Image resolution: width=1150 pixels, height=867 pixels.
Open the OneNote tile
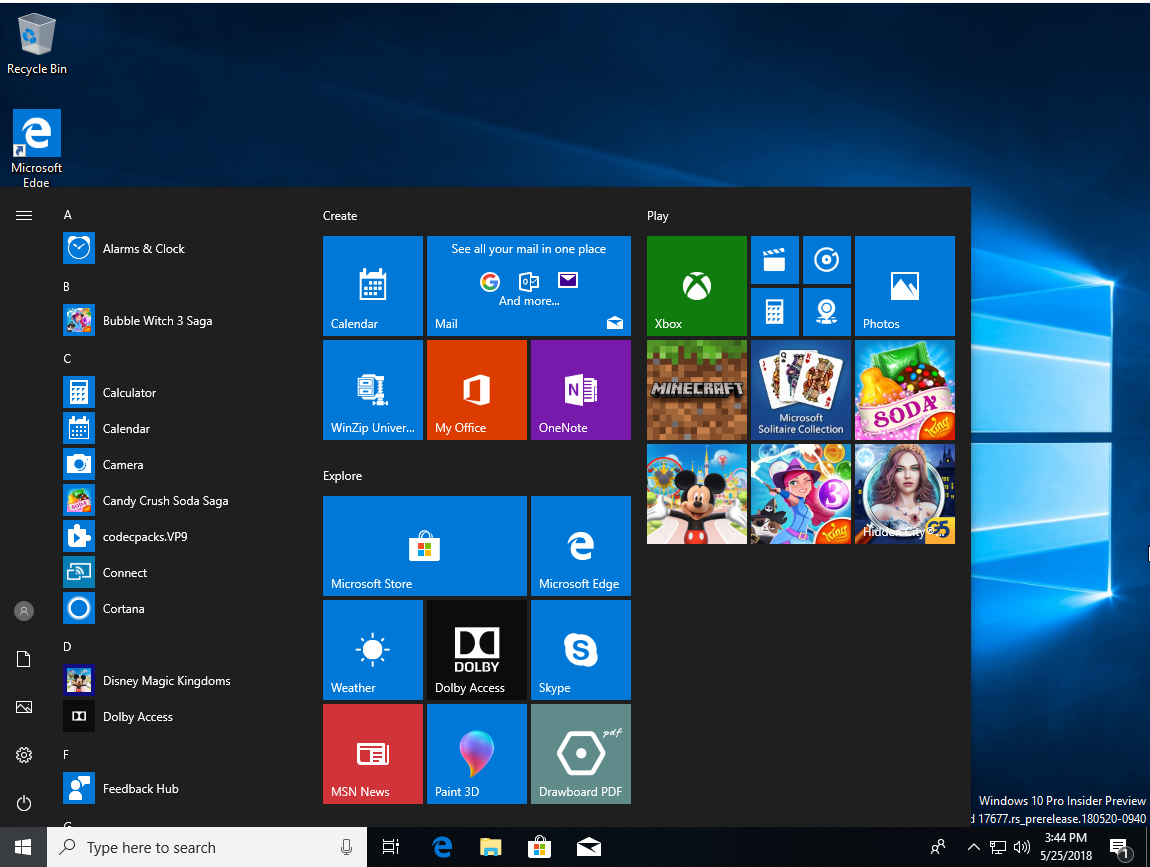[x=581, y=390]
